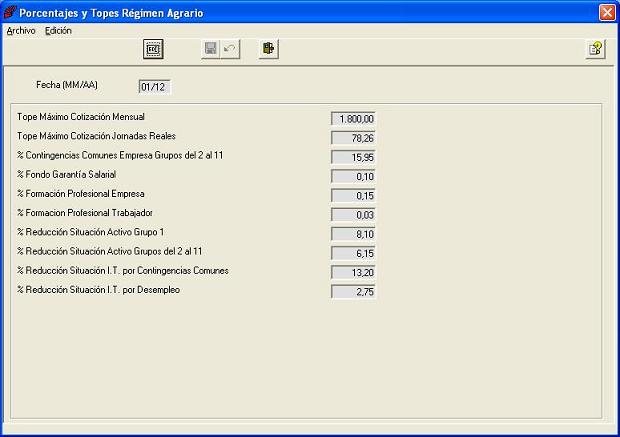Viewport: 620px width, 437px height.
Task: Click the date selection toolbar icon
Action: click(153, 49)
